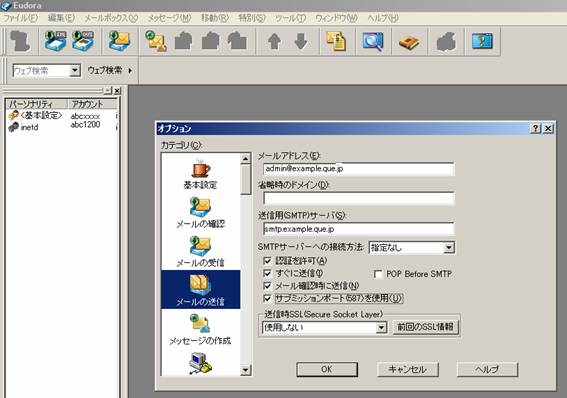Toggle 認証を許可(A) checkbox

click(267, 261)
